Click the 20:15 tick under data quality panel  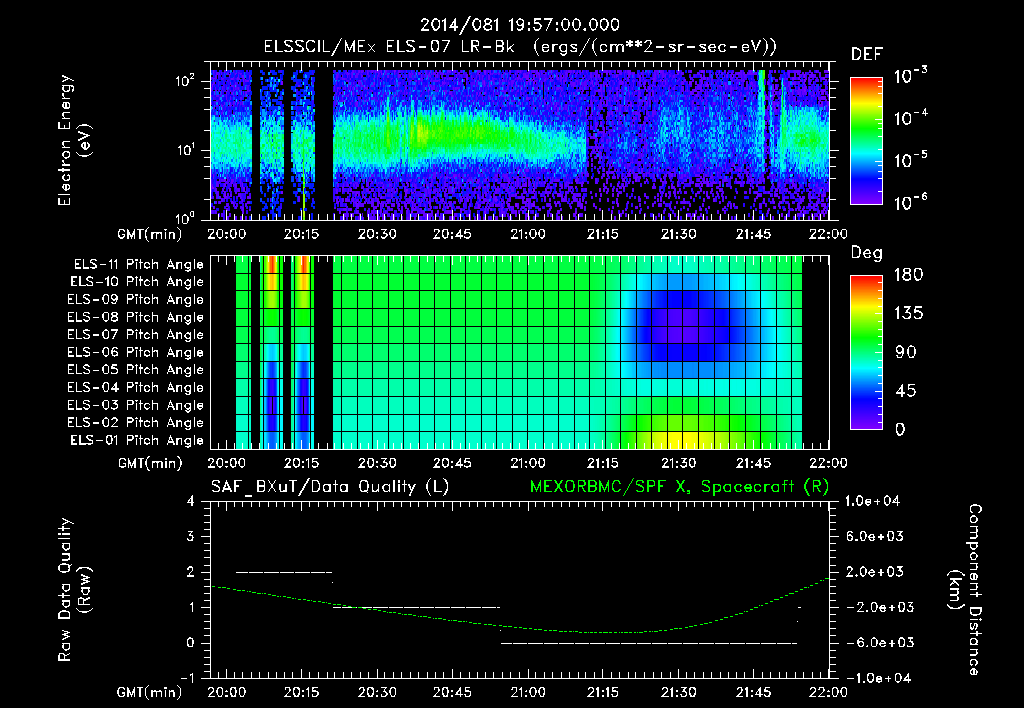(x=302, y=692)
